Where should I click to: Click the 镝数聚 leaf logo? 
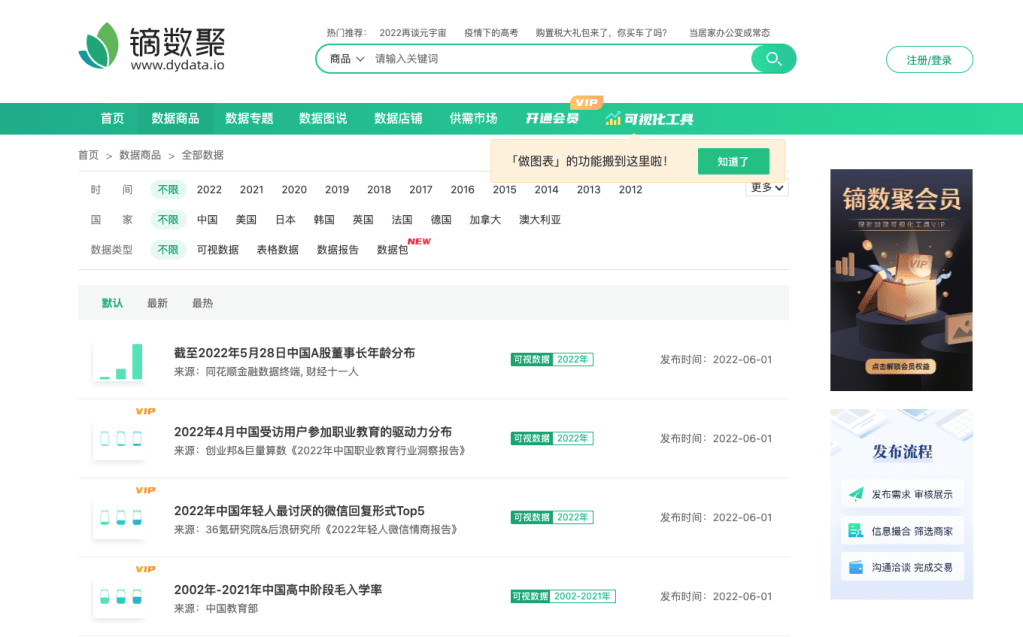(98, 46)
